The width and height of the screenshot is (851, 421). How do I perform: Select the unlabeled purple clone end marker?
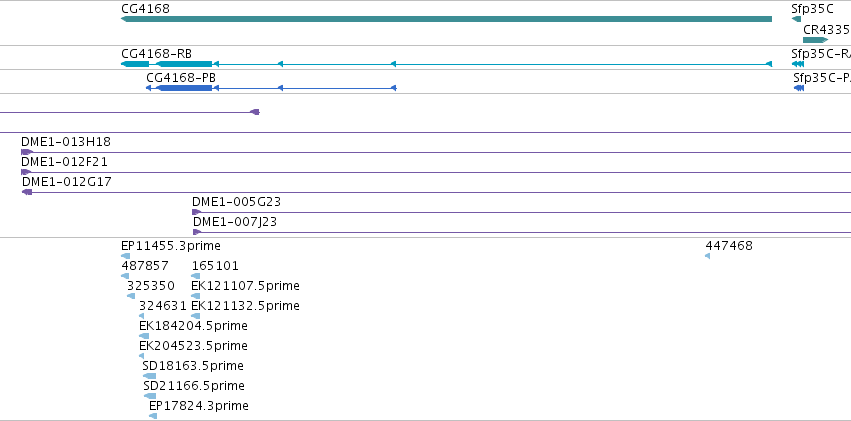click(255, 112)
